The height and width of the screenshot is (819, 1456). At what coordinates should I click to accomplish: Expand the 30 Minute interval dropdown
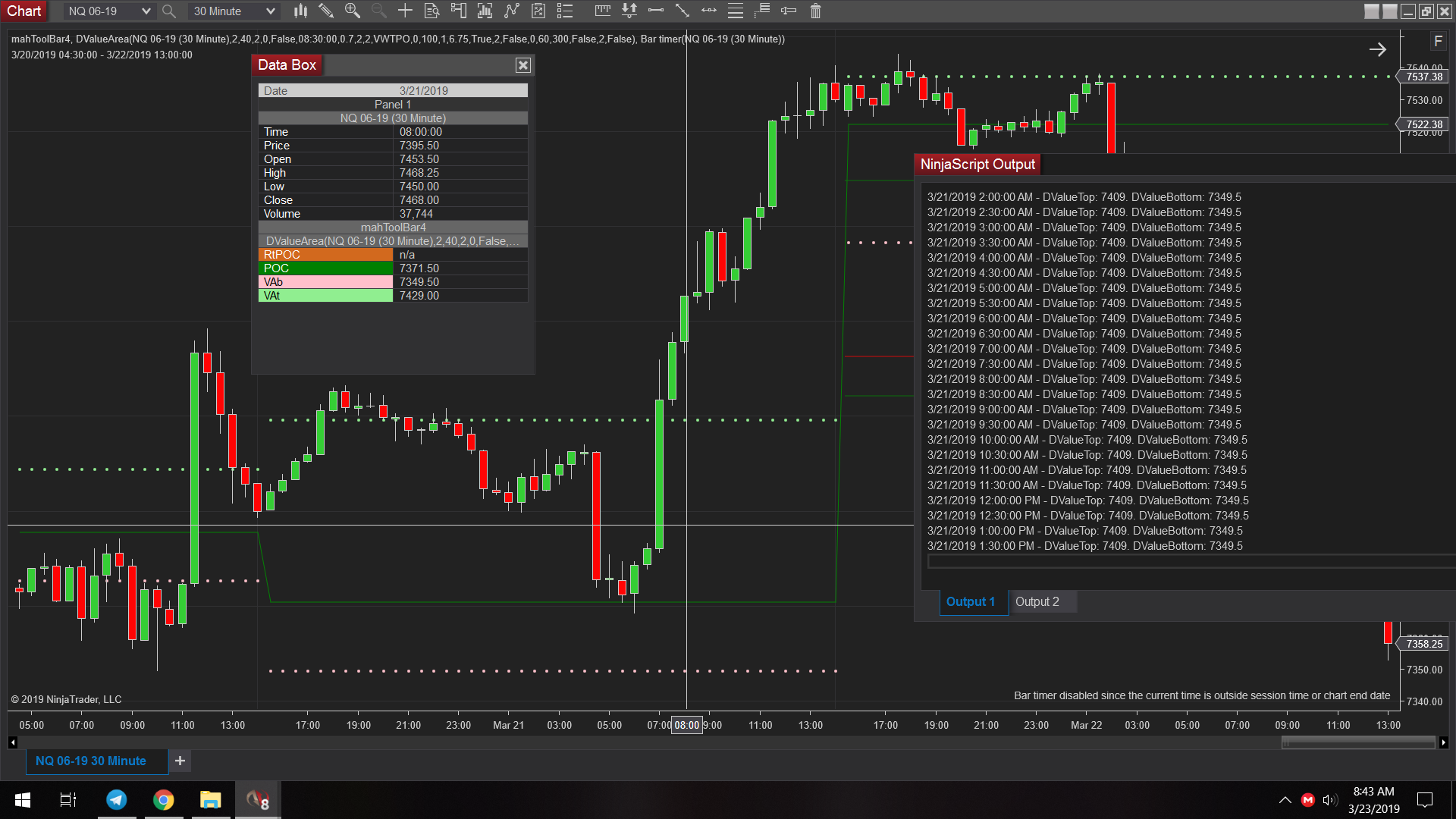coord(270,11)
